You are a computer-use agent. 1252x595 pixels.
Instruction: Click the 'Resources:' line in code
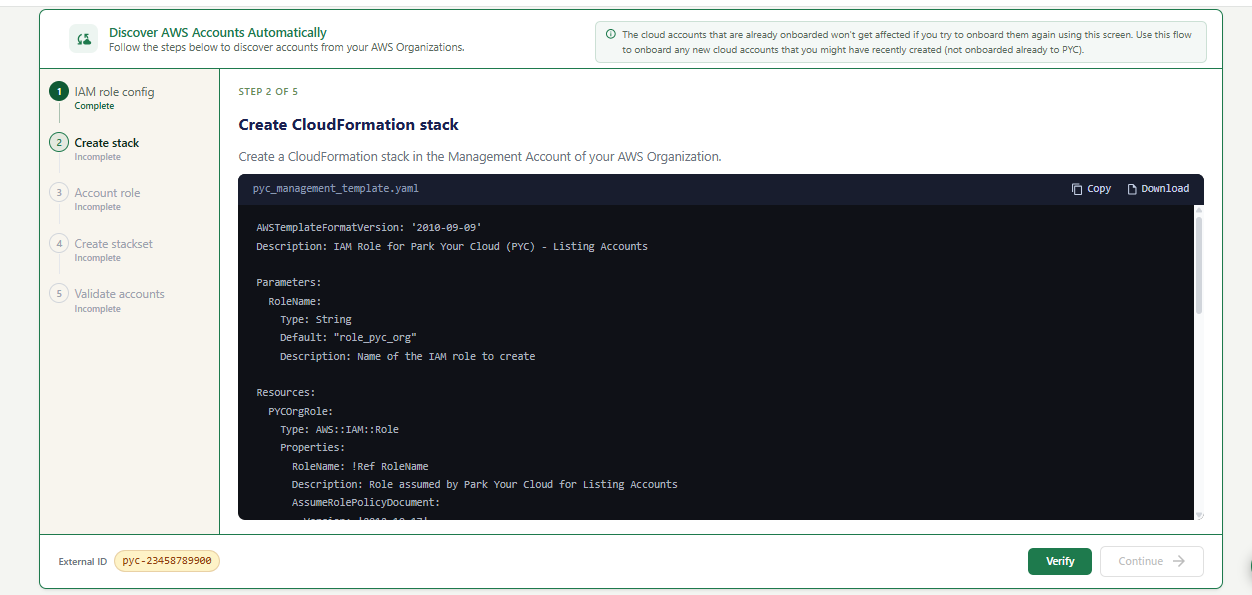(x=286, y=393)
